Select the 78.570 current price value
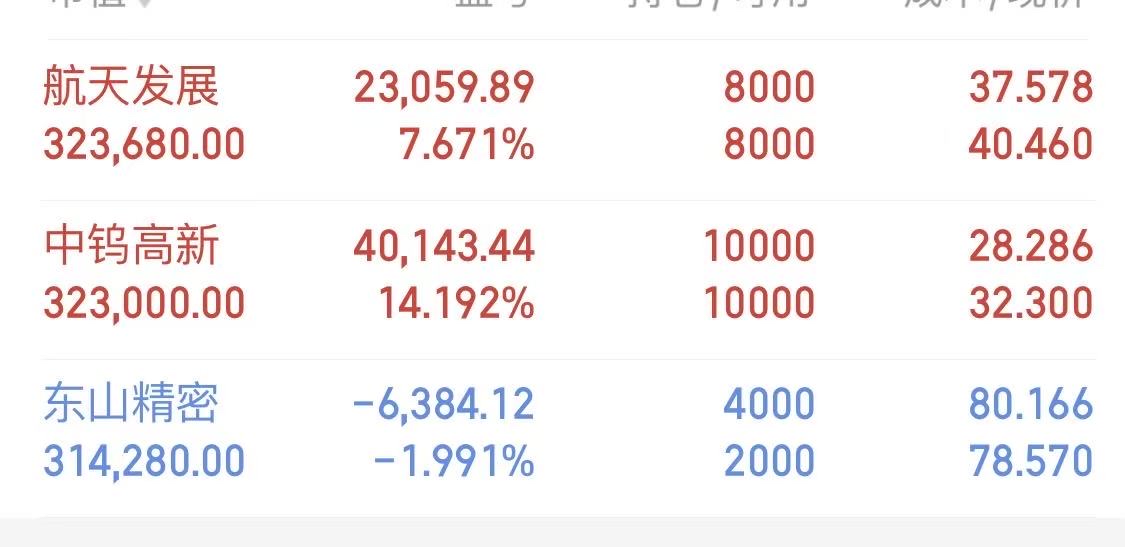1125x547 pixels. (1031, 461)
